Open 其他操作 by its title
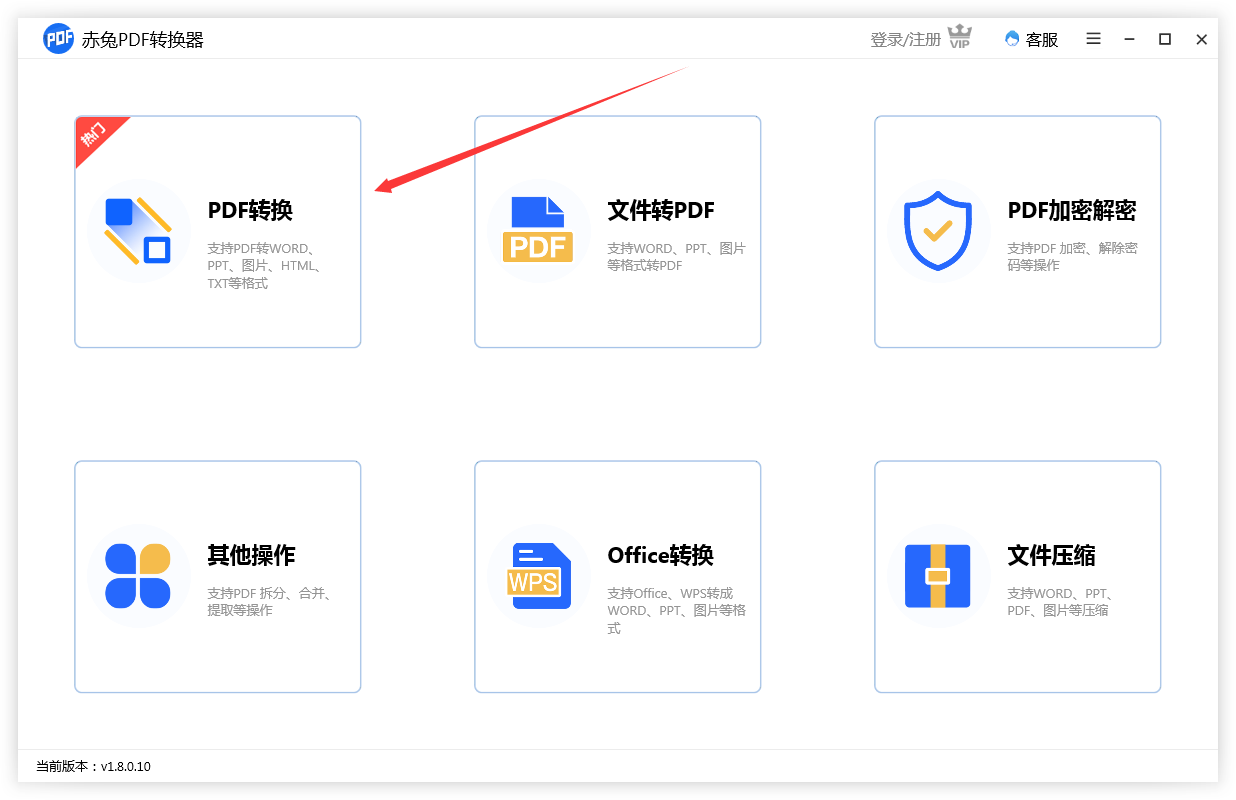This screenshot has width=1236, height=800. pos(251,556)
